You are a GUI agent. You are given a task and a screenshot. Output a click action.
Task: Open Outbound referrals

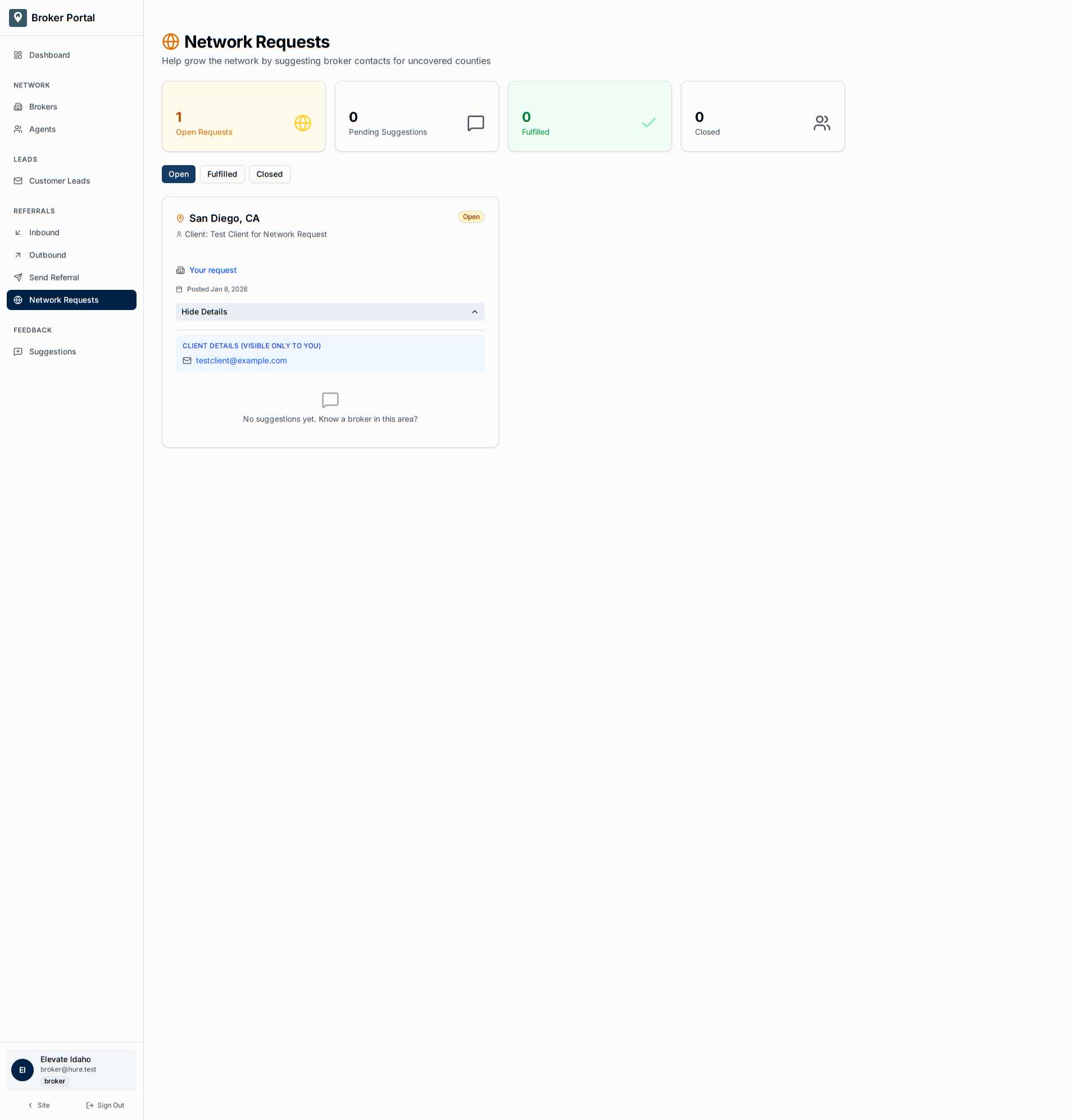47,255
